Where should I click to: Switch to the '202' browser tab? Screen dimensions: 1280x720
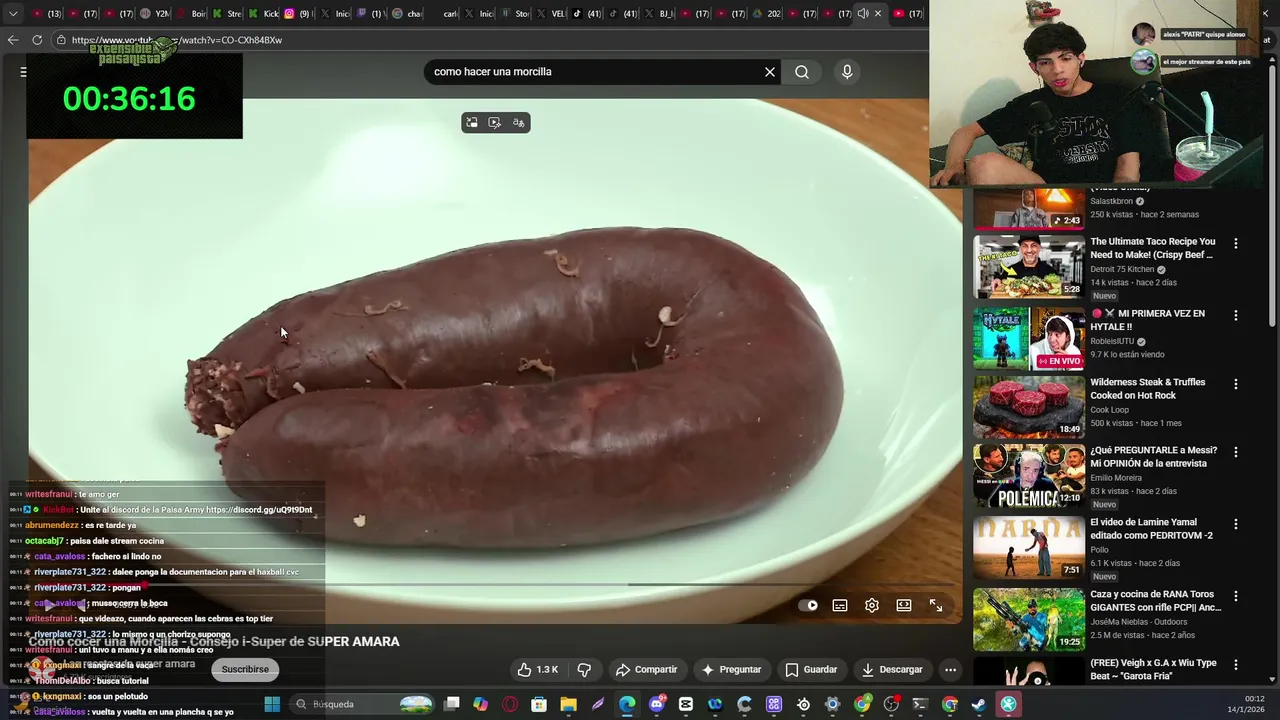(x=767, y=14)
